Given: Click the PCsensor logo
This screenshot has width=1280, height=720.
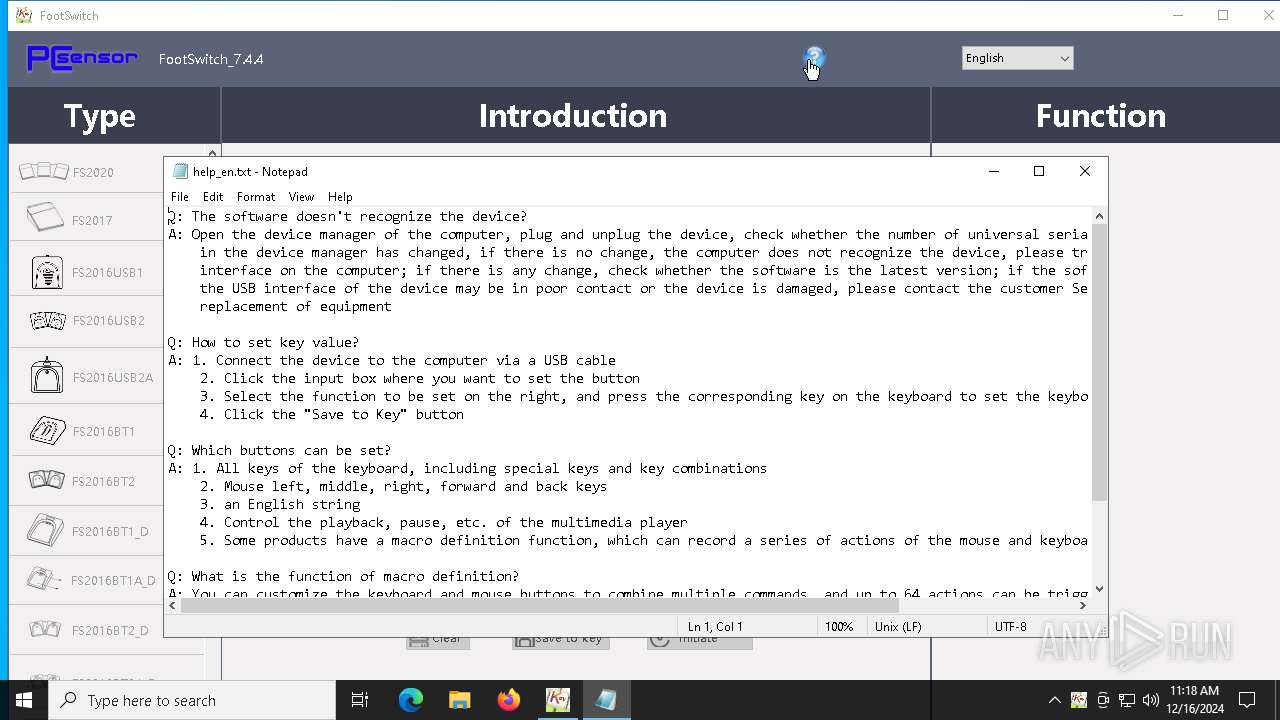Looking at the screenshot, I should 82,58.
